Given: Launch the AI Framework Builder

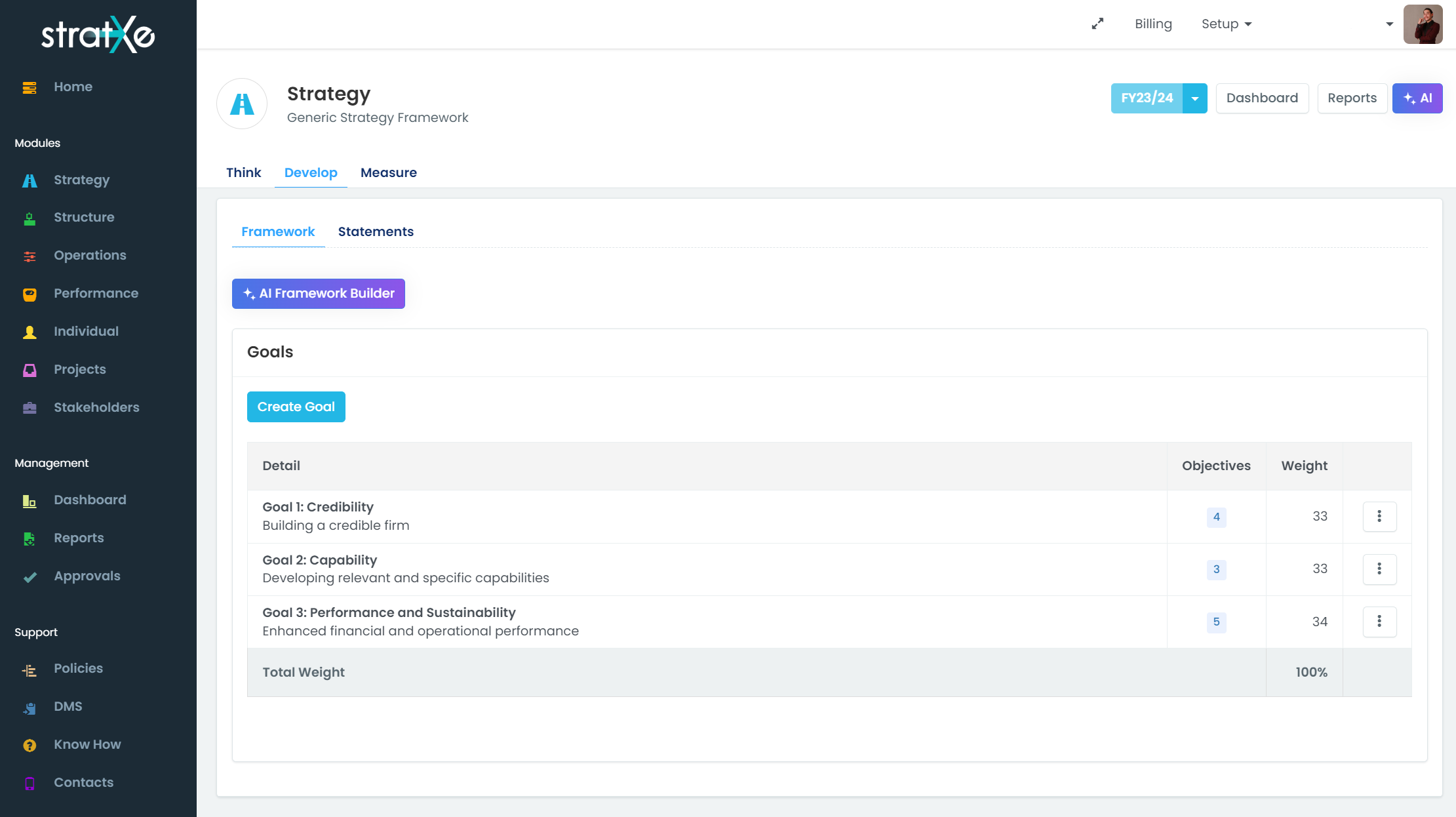Looking at the screenshot, I should [x=319, y=294].
